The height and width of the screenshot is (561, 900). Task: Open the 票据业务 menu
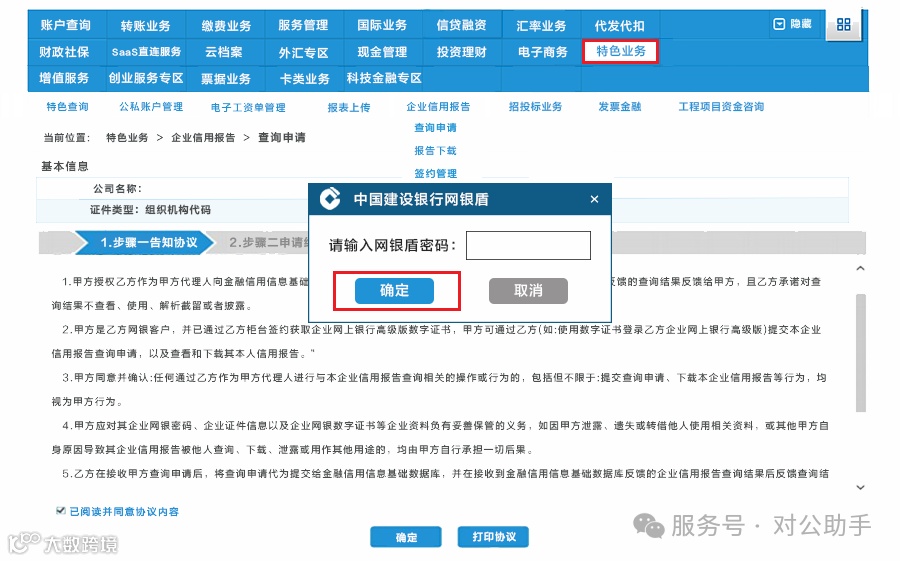pos(226,79)
